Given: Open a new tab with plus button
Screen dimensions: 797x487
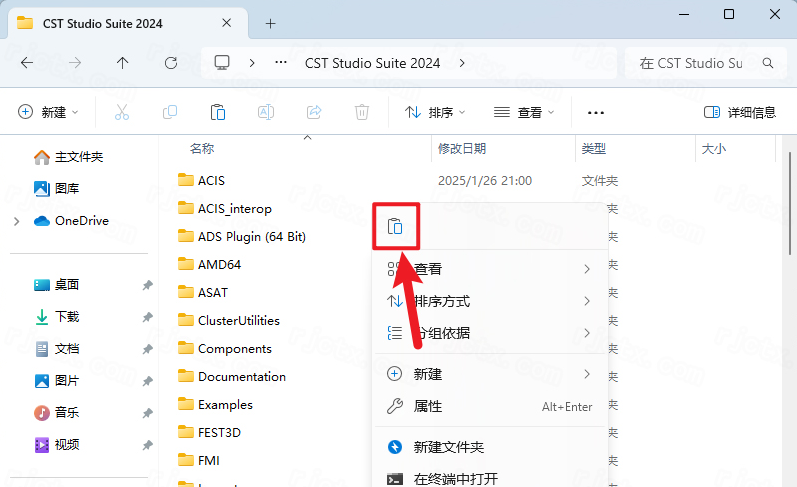Looking at the screenshot, I should click(270, 23).
